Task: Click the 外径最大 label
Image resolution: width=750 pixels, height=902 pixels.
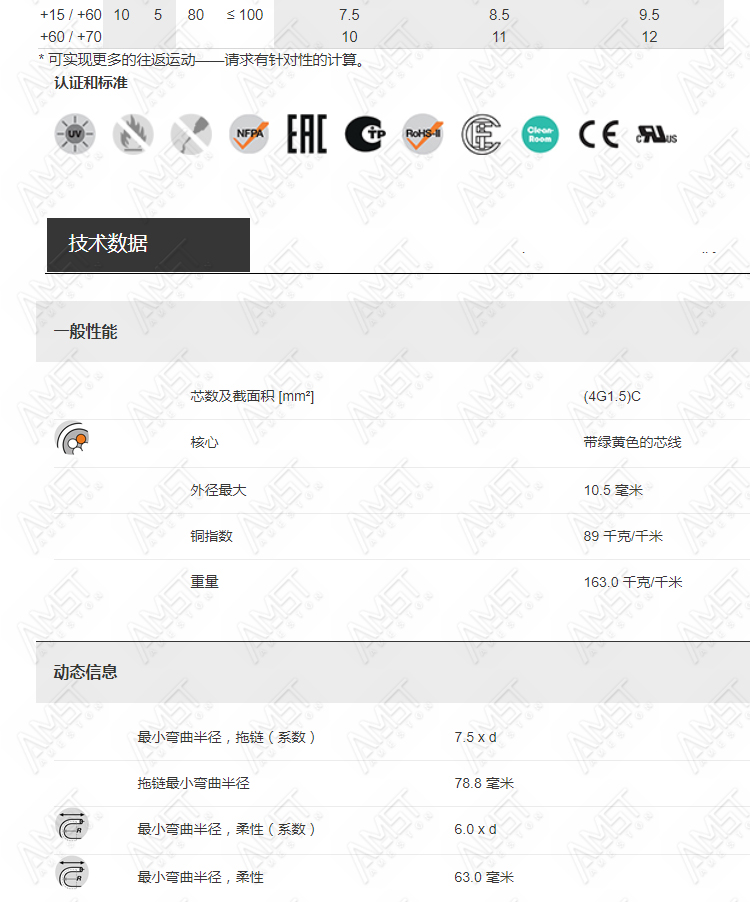Action: point(218,490)
